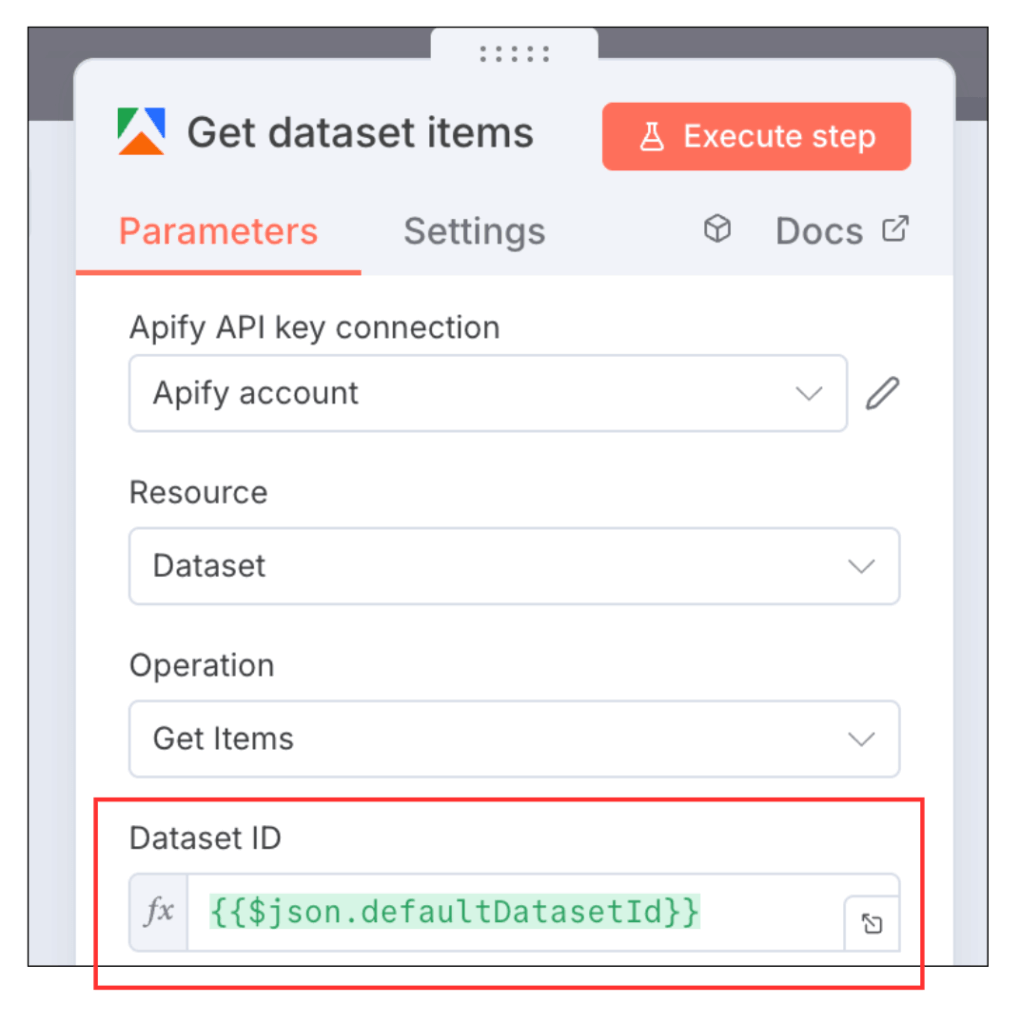Click the drag handle dots above the panel
The width and height of the screenshot is (1020, 1024).
click(x=513, y=53)
